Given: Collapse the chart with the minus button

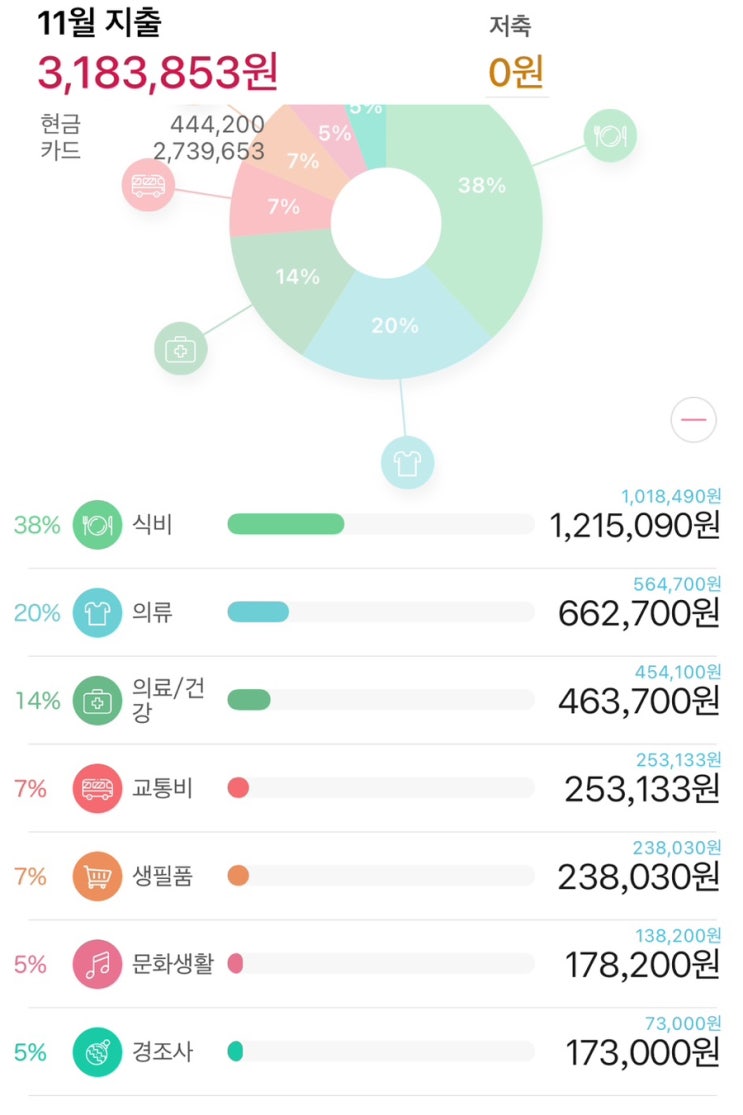Looking at the screenshot, I should click(x=693, y=420).
